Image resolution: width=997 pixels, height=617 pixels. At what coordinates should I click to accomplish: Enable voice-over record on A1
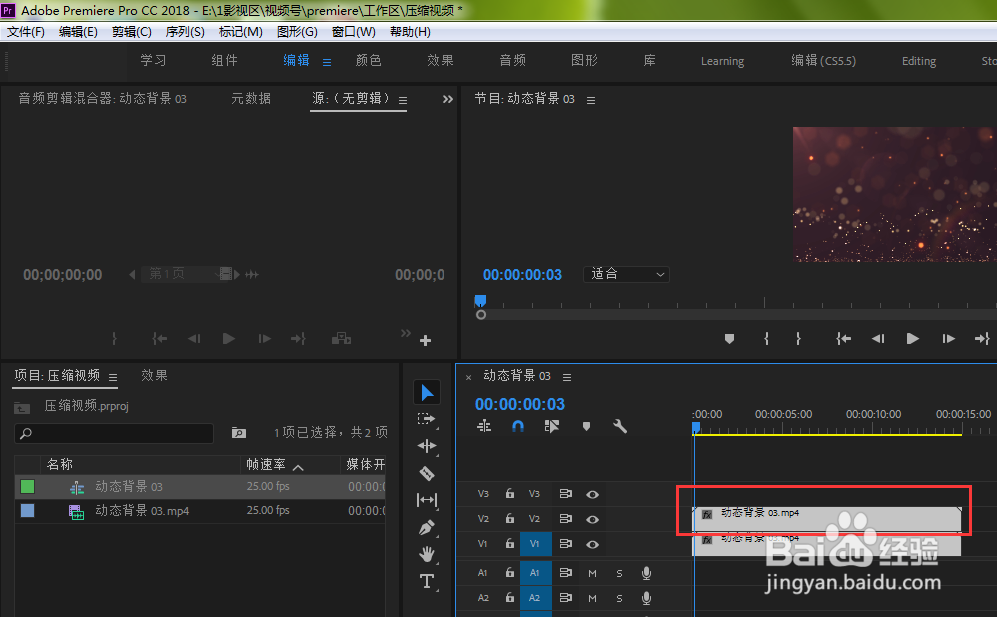[646, 573]
